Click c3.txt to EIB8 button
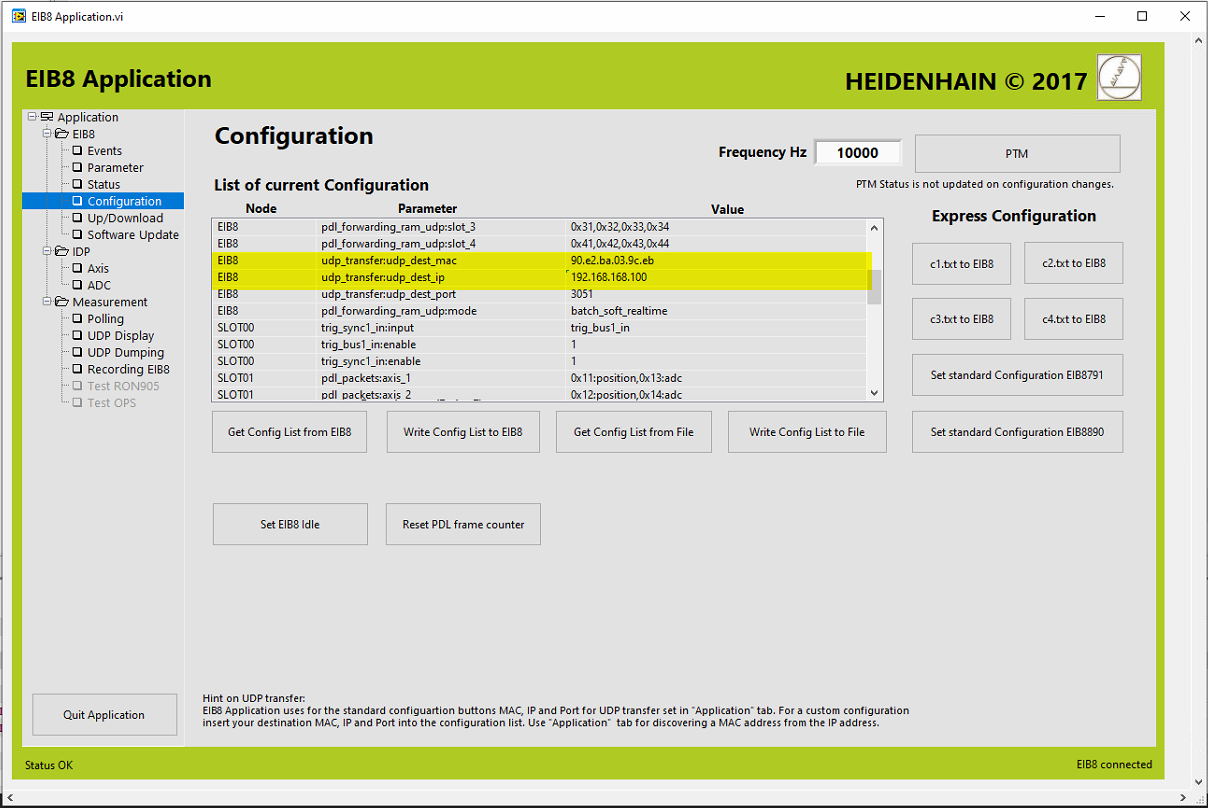 coord(961,319)
